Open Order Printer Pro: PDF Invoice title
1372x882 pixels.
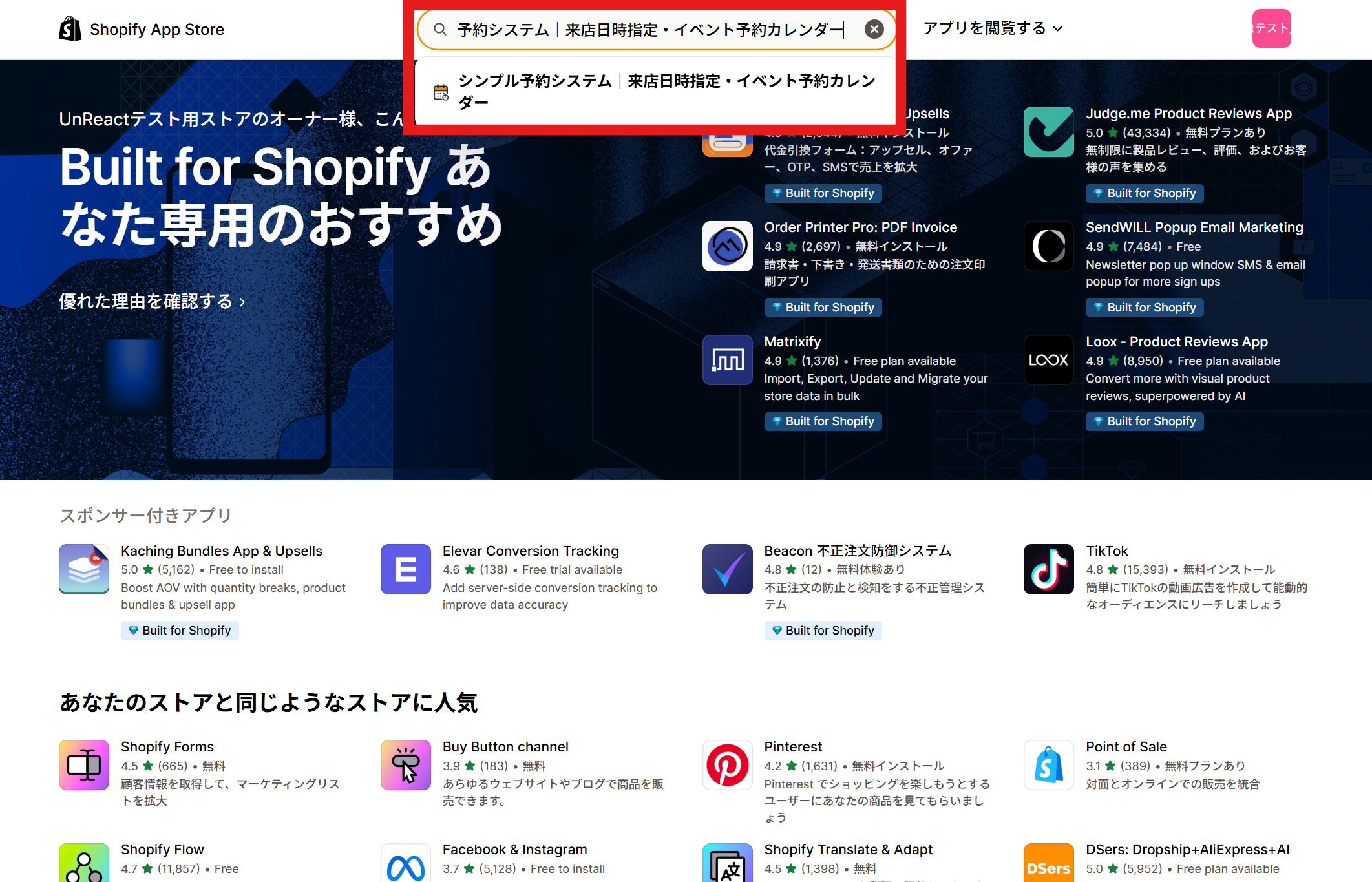coord(861,227)
